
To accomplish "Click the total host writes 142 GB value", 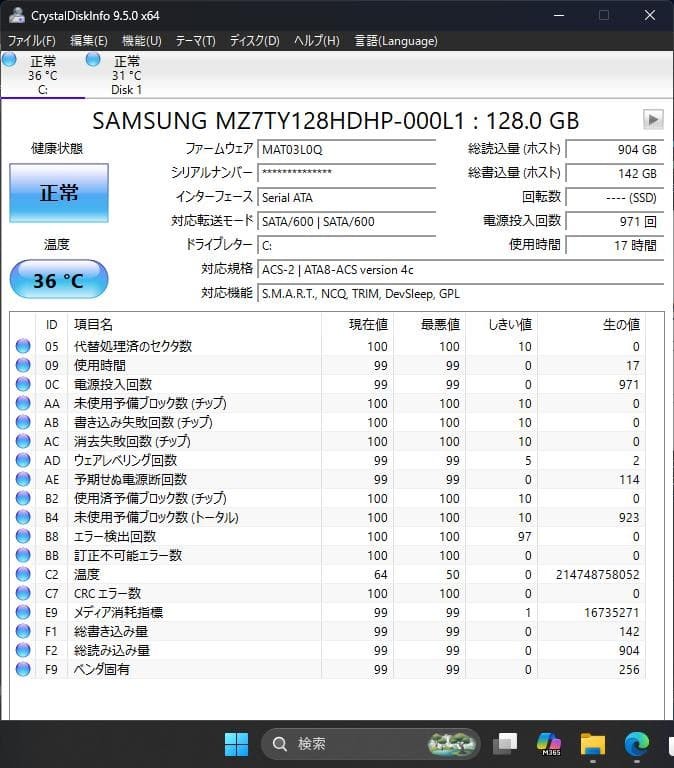I will pos(615,173).
